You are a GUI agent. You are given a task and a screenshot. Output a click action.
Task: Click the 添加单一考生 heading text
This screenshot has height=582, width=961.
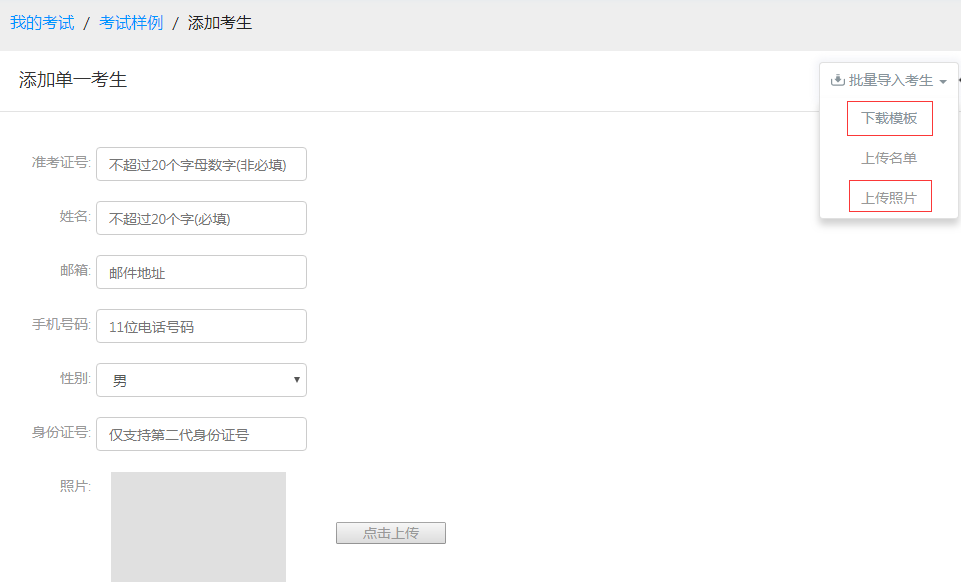click(73, 80)
